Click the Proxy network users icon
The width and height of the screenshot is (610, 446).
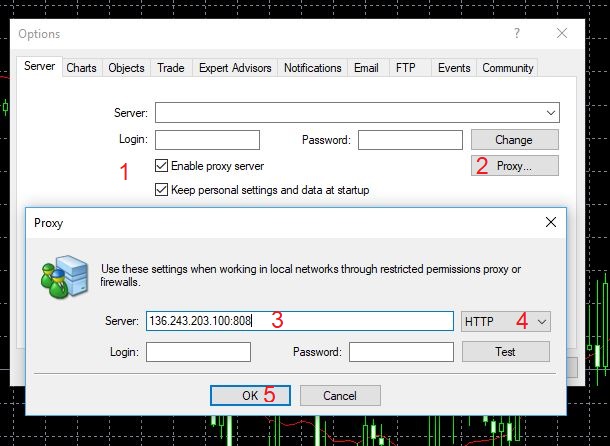(x=65, y=277)
